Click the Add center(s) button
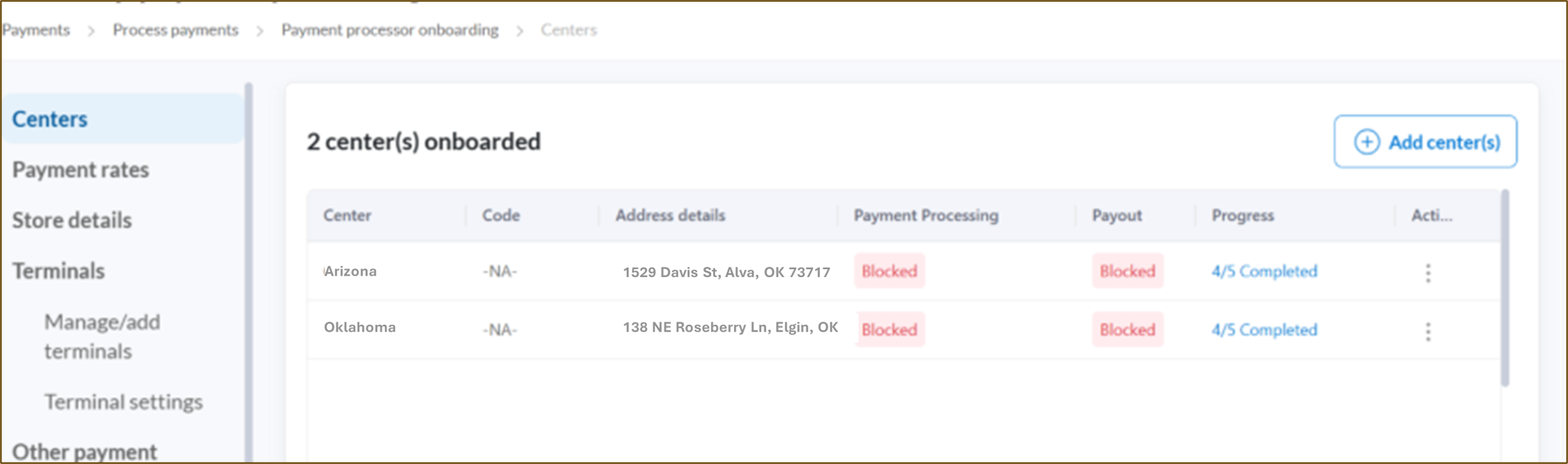 click(x=1425, y=141)
